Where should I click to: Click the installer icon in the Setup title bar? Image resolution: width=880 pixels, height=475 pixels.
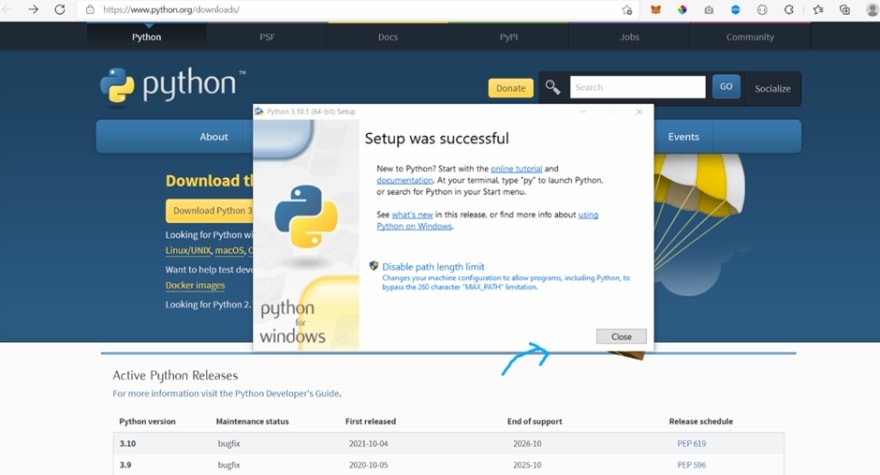pyautogui.click(x=259, y=112)
